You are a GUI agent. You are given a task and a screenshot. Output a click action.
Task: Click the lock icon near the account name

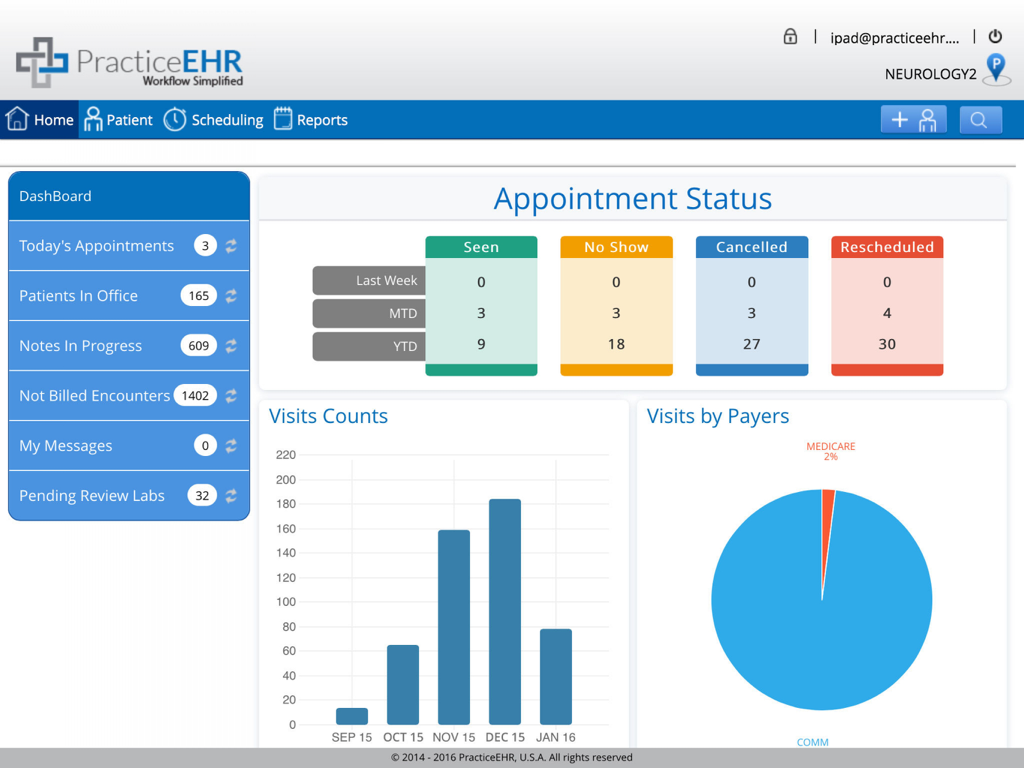[x=789, y=36]
